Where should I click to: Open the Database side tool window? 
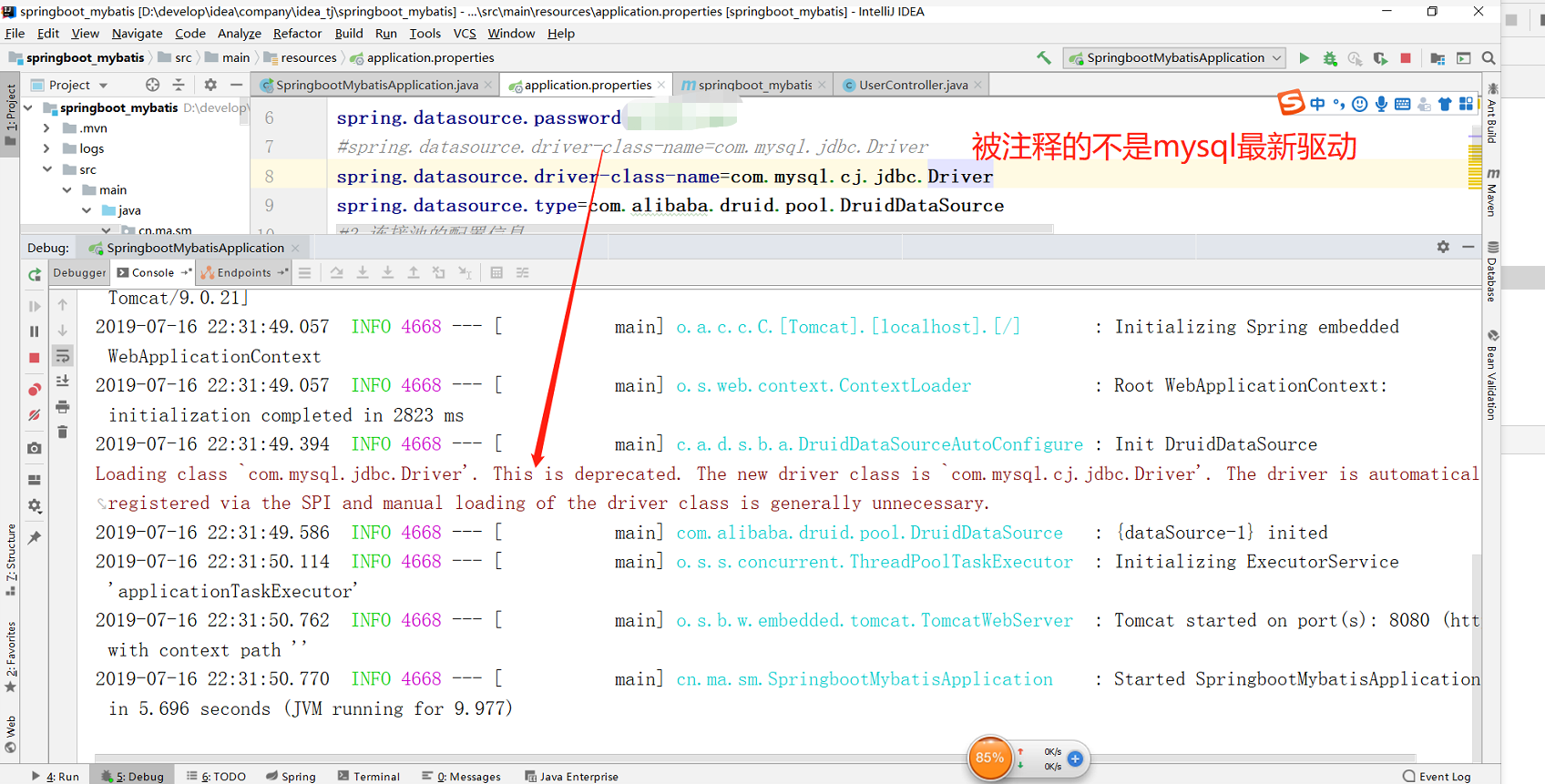click(x=1492, y=271)
